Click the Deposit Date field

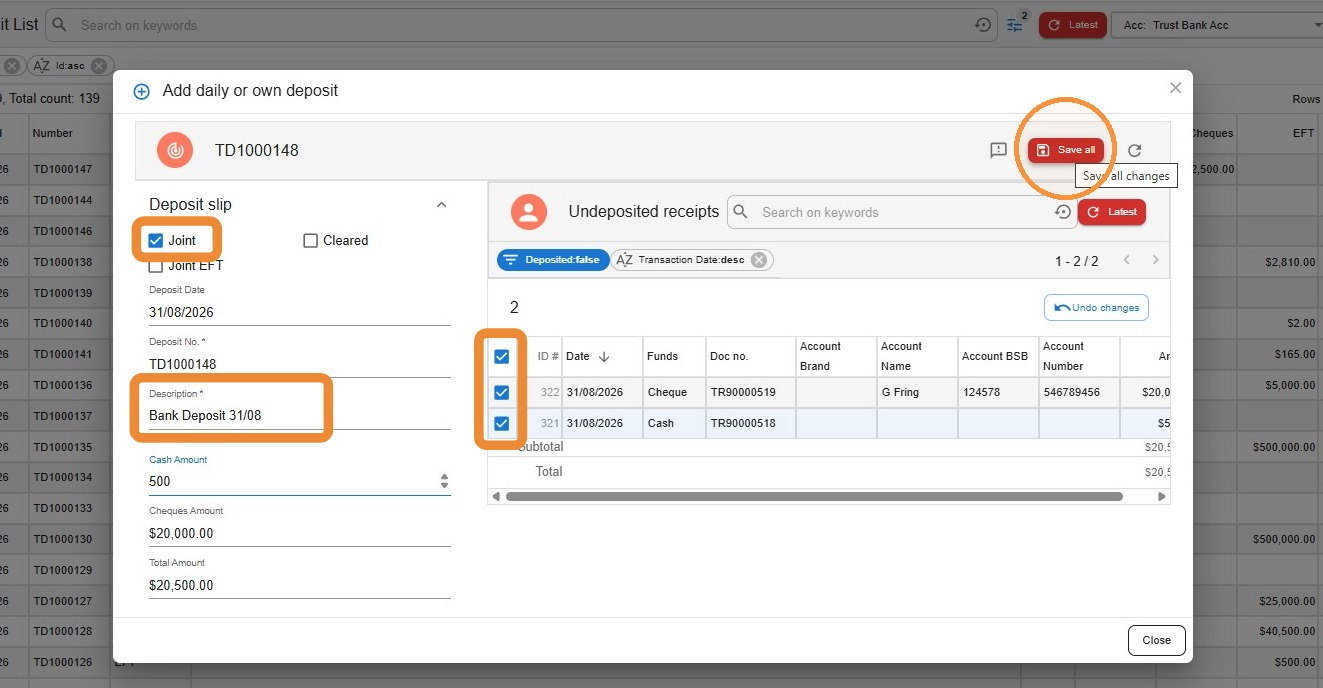tap(299, 312)
